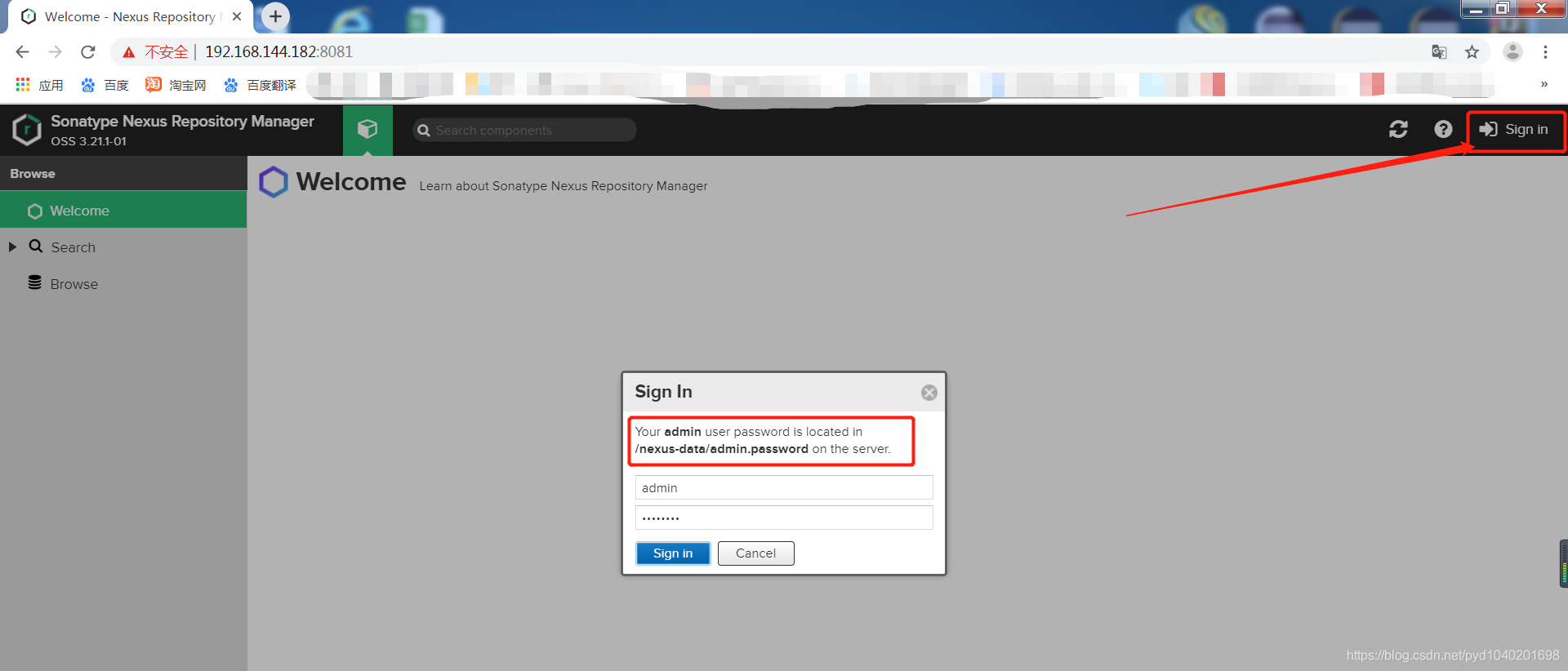This screenshot has width=1568, height=671.
Task: Open the Chrome profile avatar
Action: 1512,51
